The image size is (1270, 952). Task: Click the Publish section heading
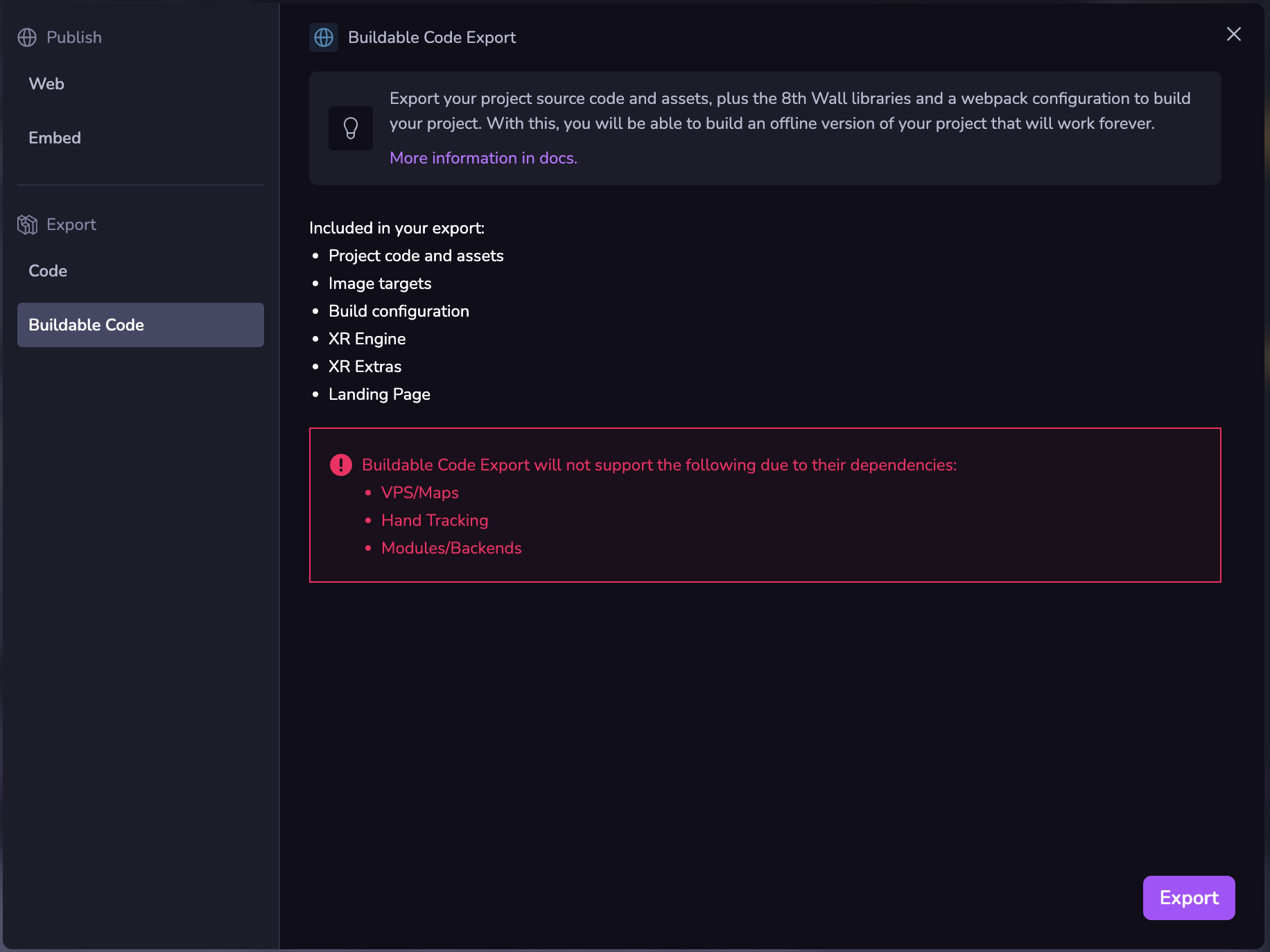[x=74, y=37]
